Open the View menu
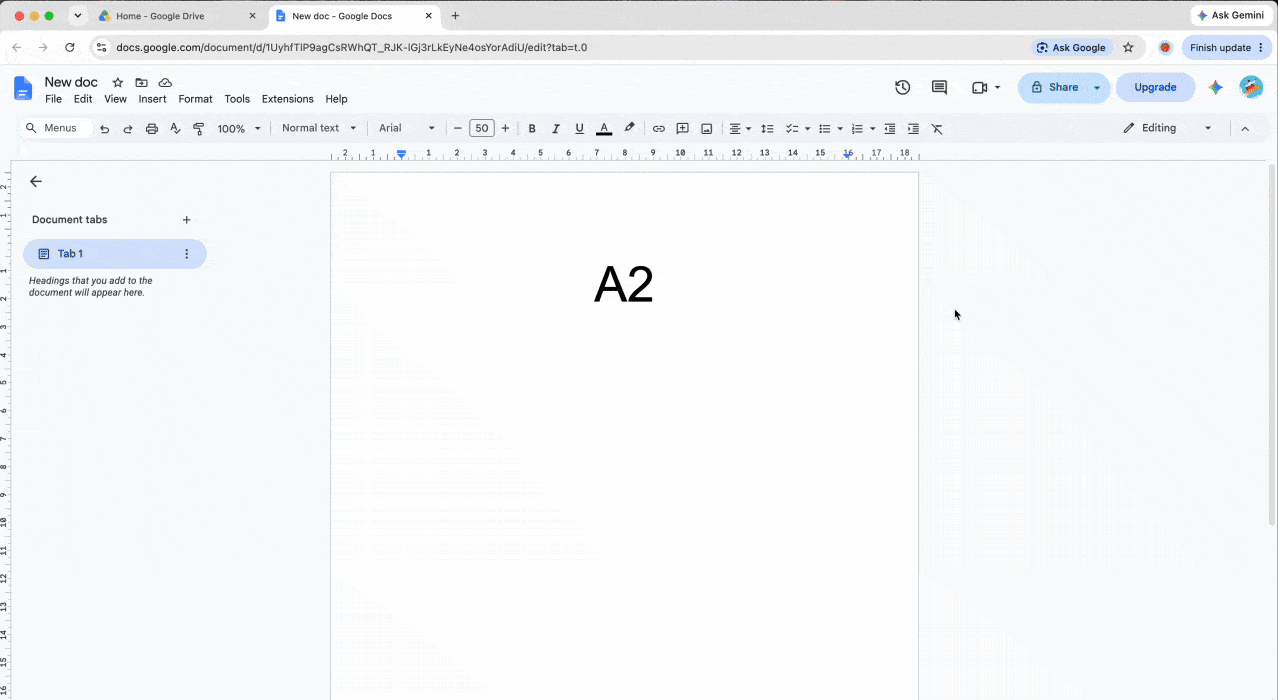This screenshot has width=1280, height=700. point(116,99)
